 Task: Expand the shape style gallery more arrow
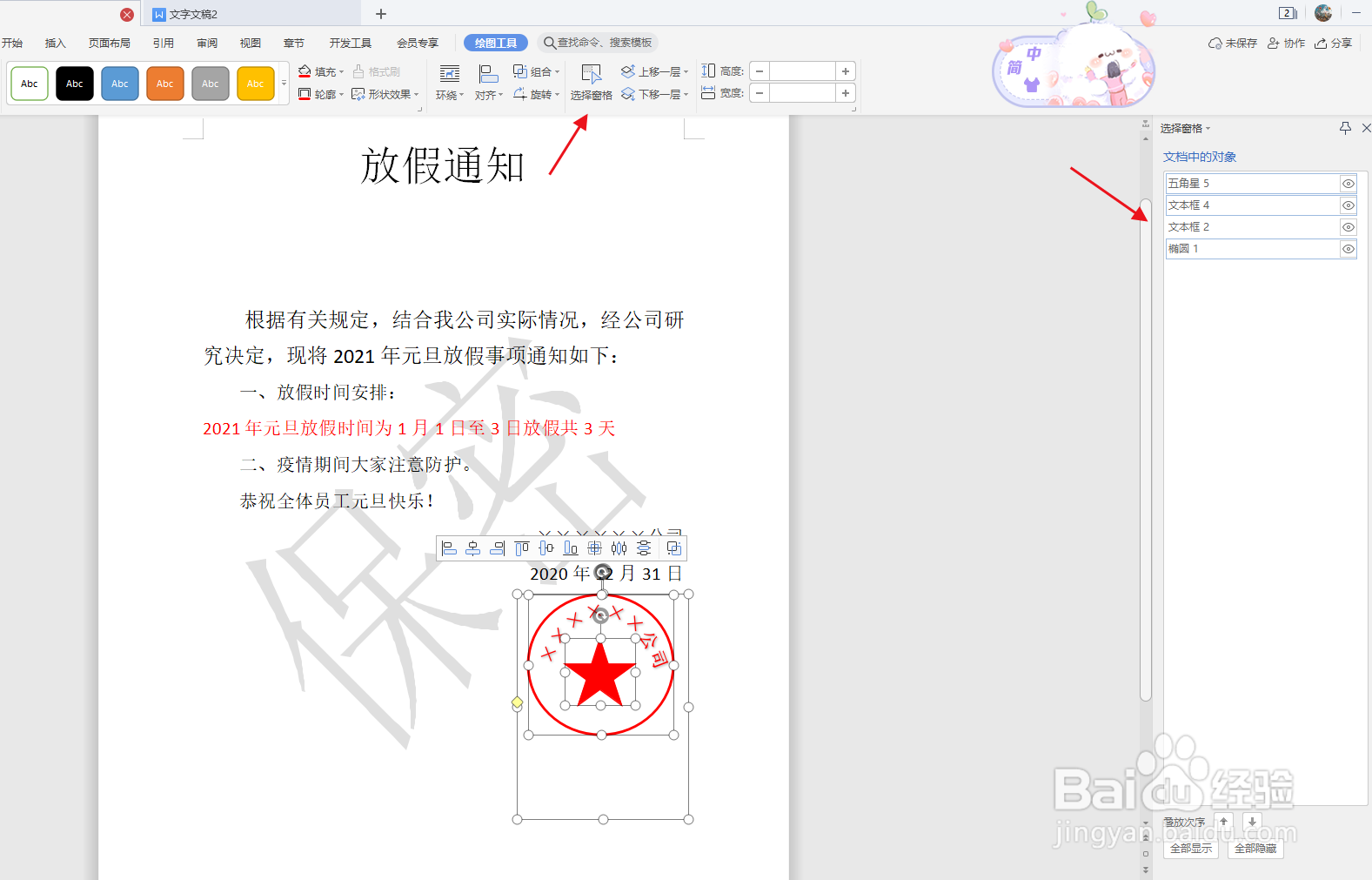(284, 84)
